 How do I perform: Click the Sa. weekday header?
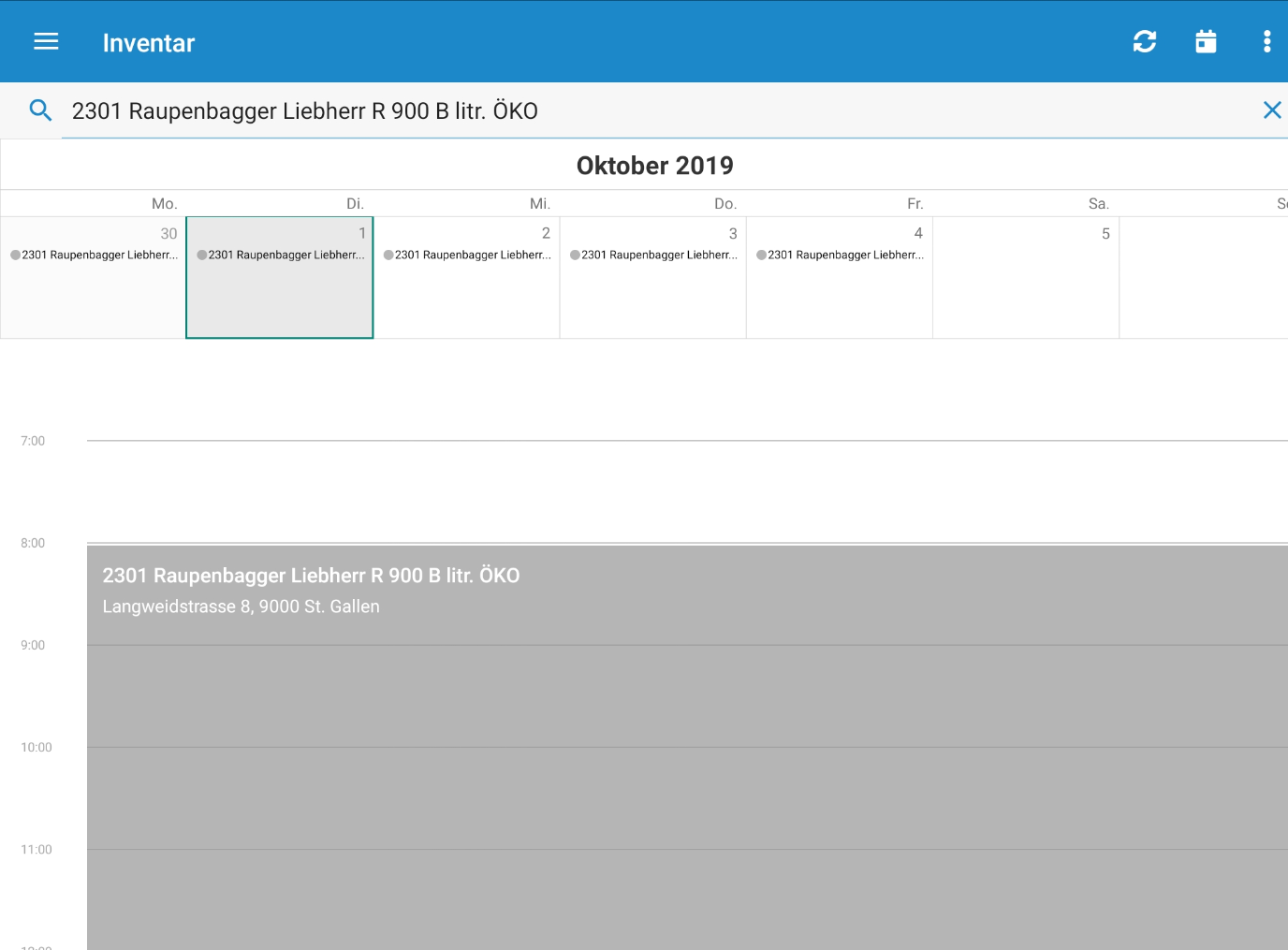click(1099, 203)
